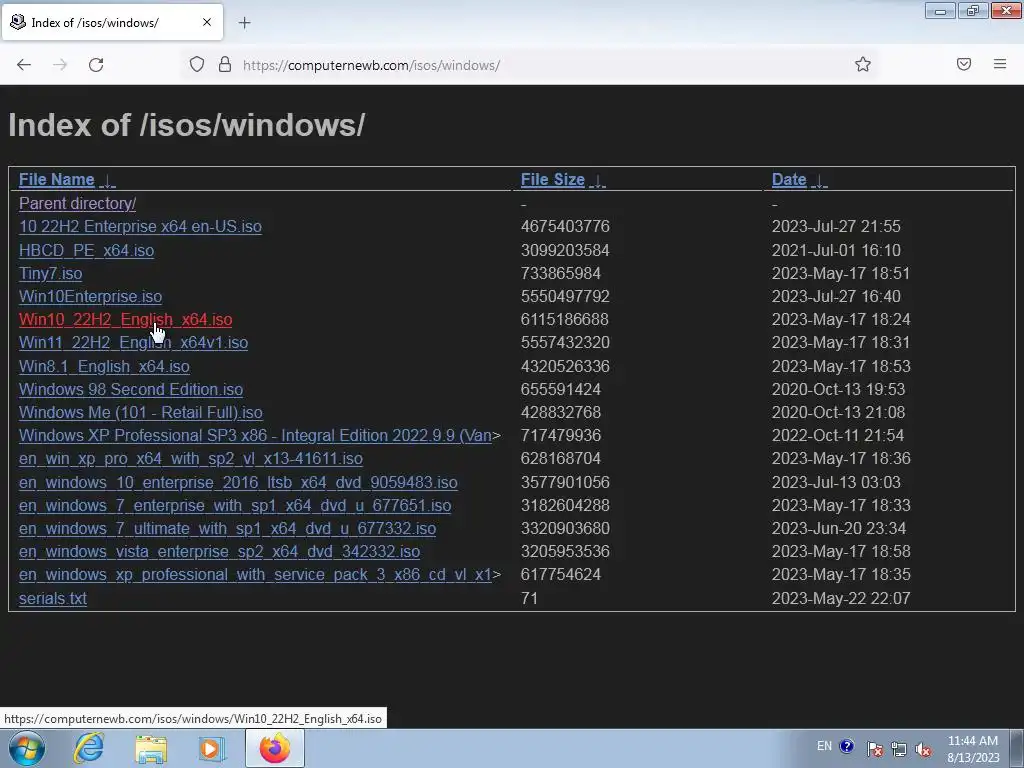
Task: Open the taskbar clock showing 11:44 AM
Action: [x=972, y=749]
